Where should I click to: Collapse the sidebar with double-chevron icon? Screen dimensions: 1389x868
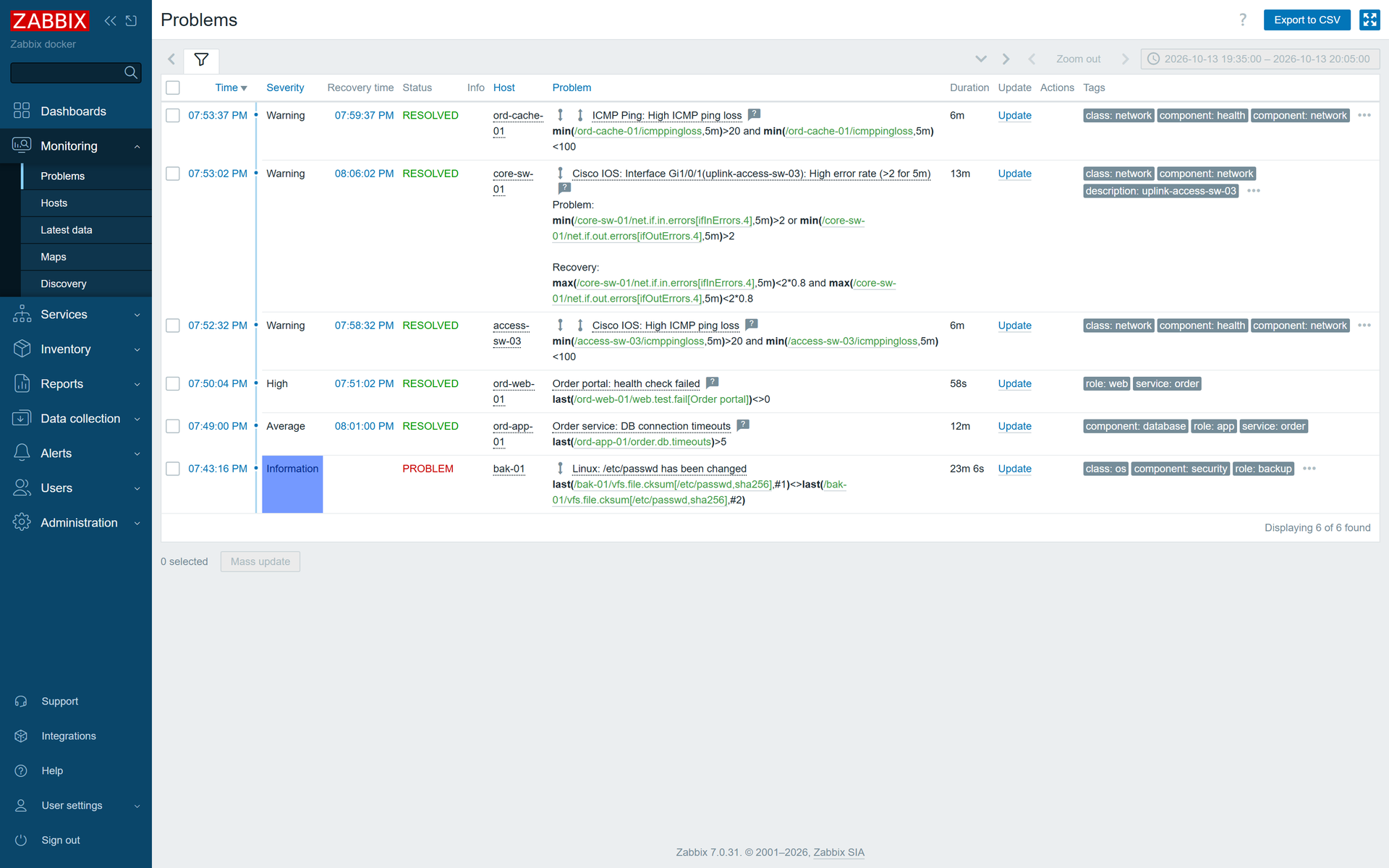point(110,21)
